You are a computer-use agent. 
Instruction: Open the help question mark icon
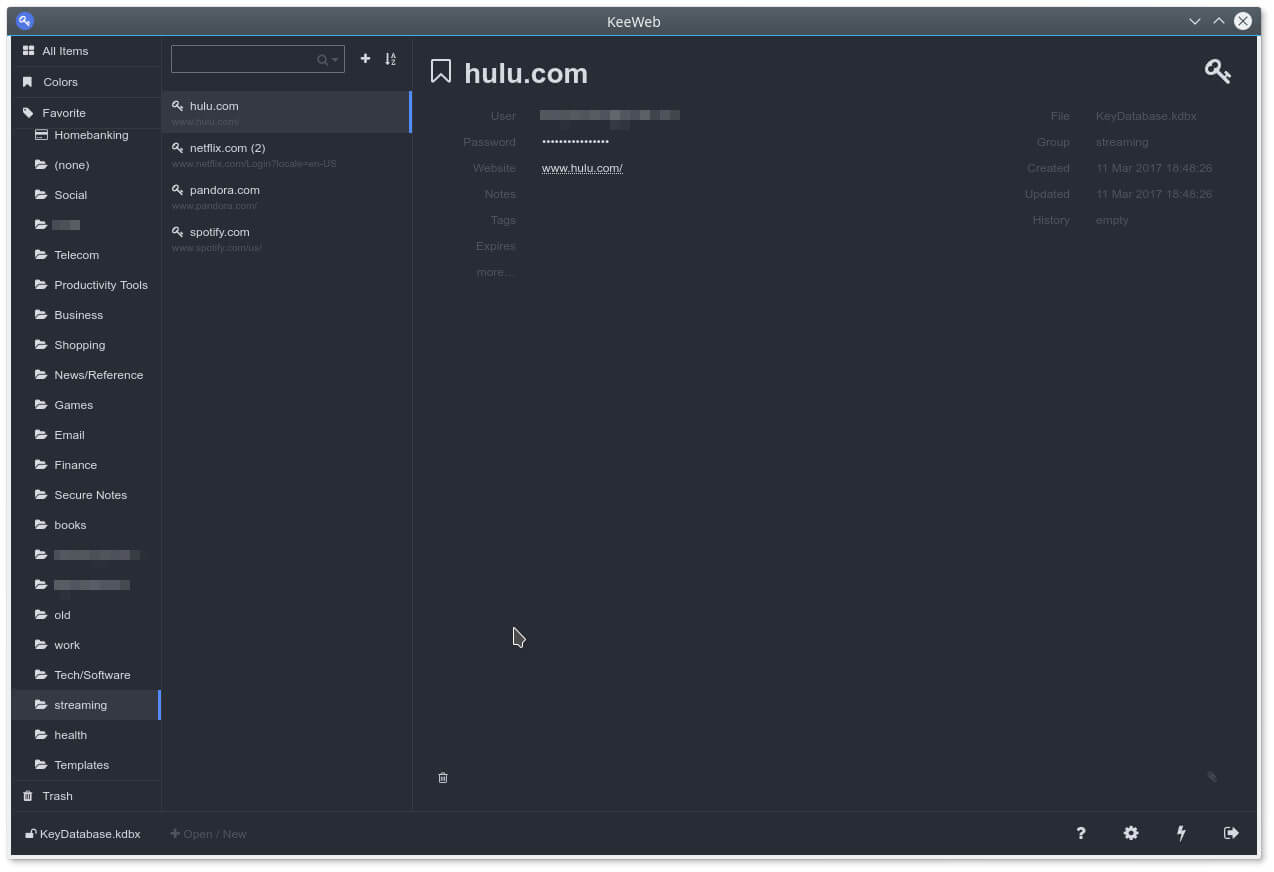pyautogui.click(x=1081, y=833)
